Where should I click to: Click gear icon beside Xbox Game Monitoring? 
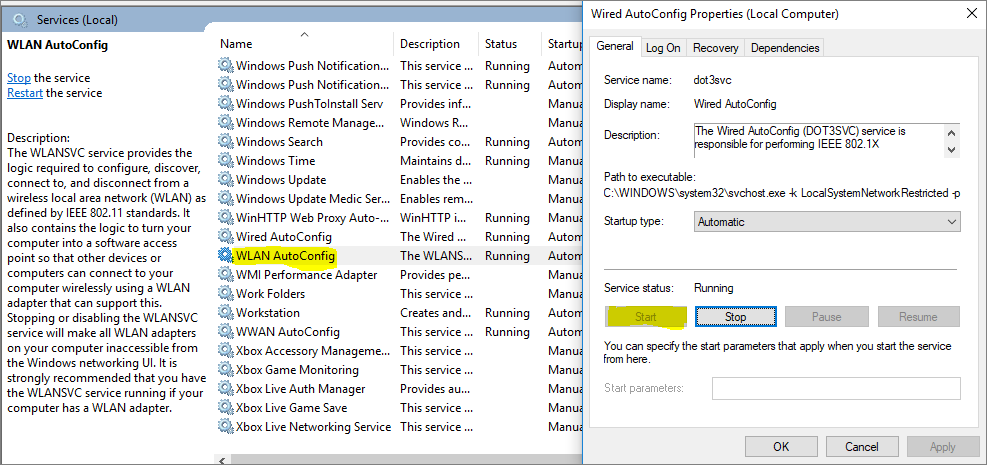click(225, 369)
